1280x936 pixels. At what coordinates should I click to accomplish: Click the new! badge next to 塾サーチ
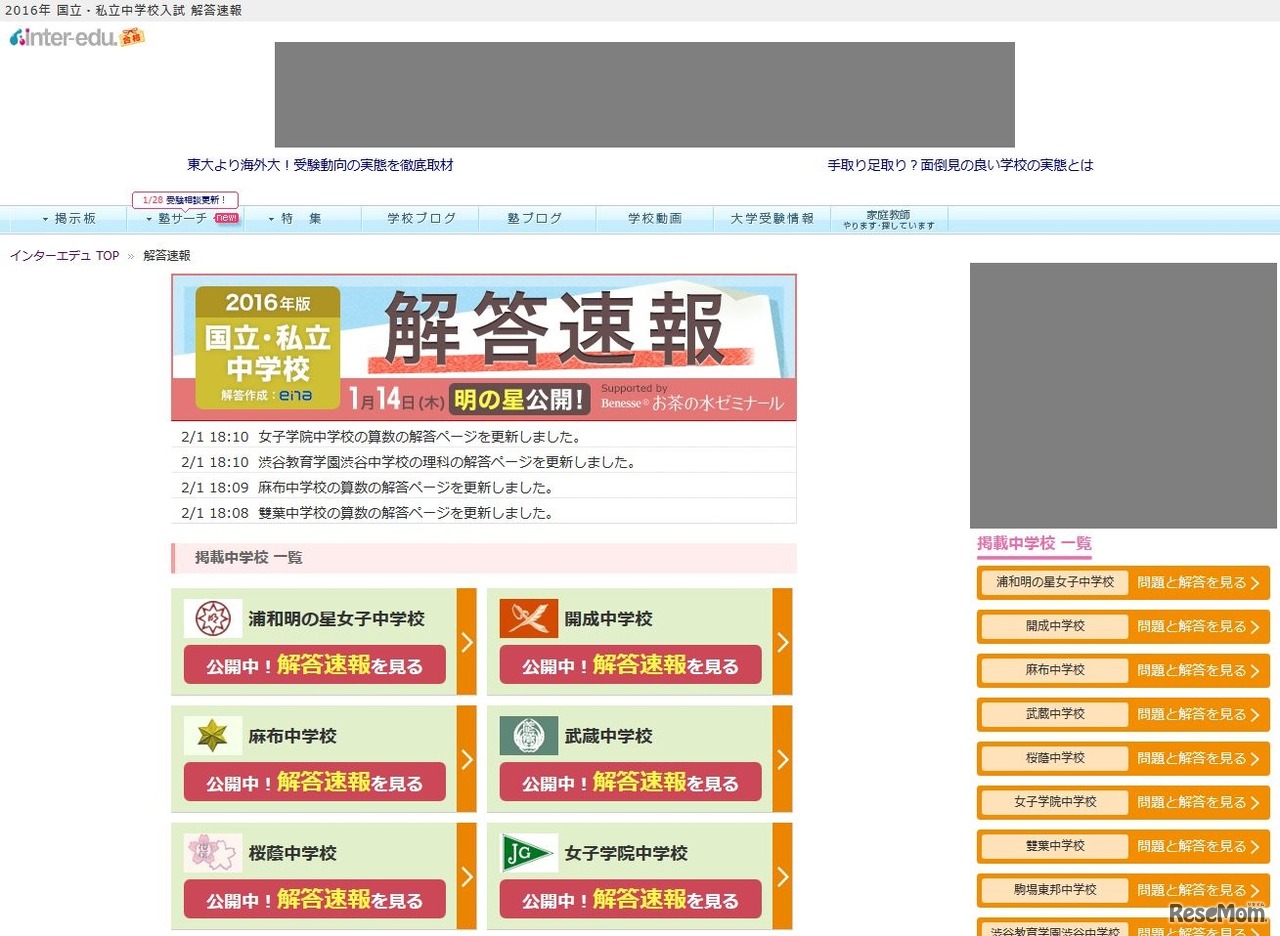(x=227, y=218)
